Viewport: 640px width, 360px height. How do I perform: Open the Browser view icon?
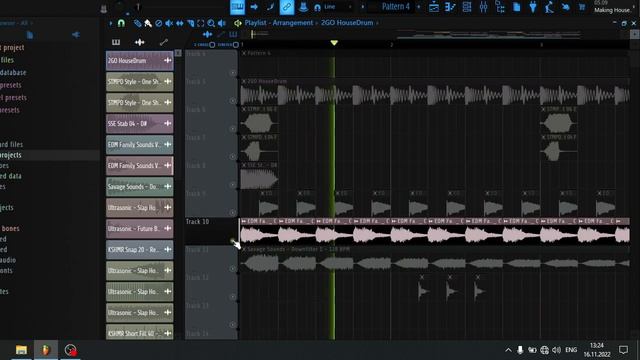[500, 7]
